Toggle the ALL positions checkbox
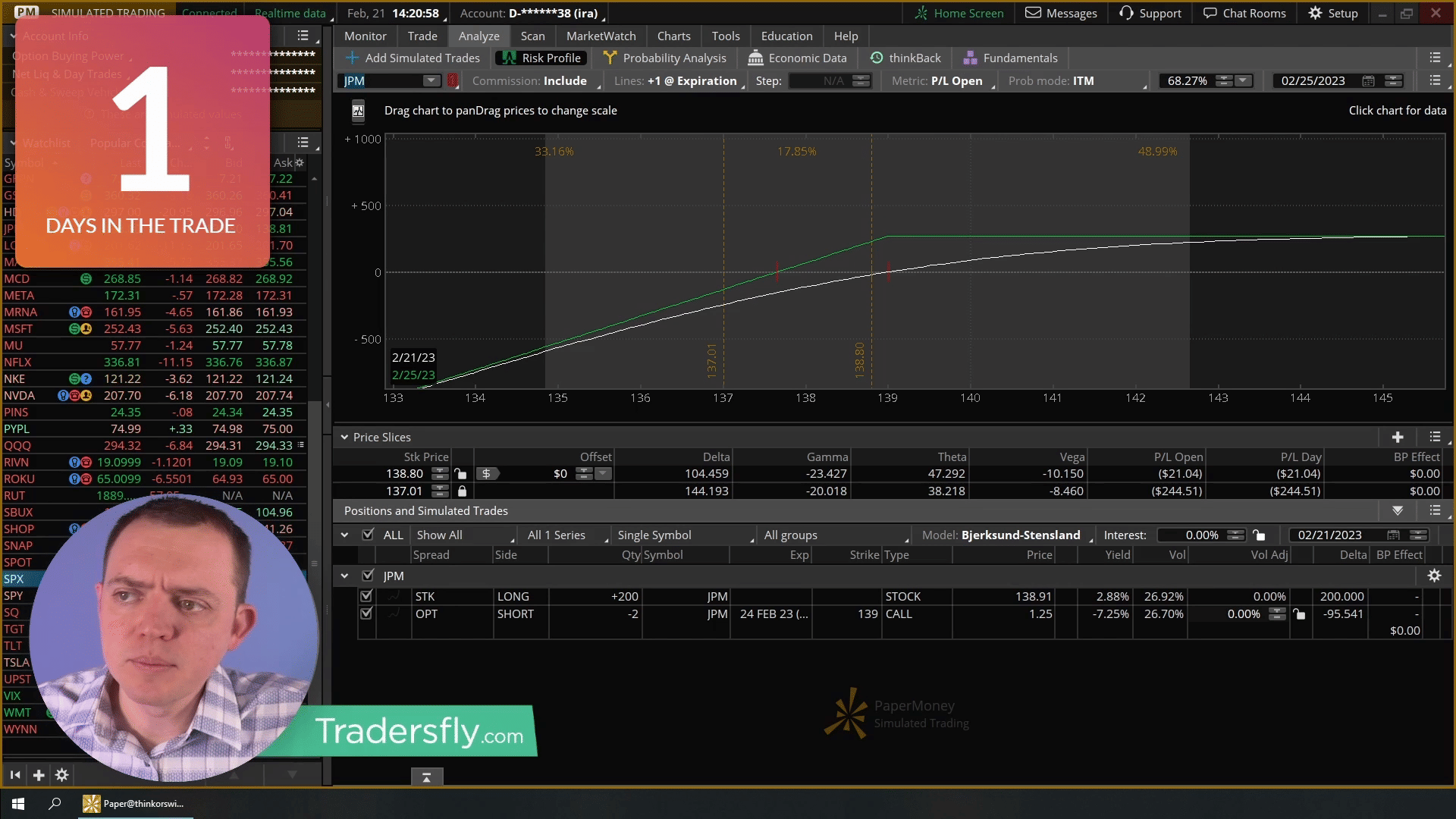 [368, 535]
